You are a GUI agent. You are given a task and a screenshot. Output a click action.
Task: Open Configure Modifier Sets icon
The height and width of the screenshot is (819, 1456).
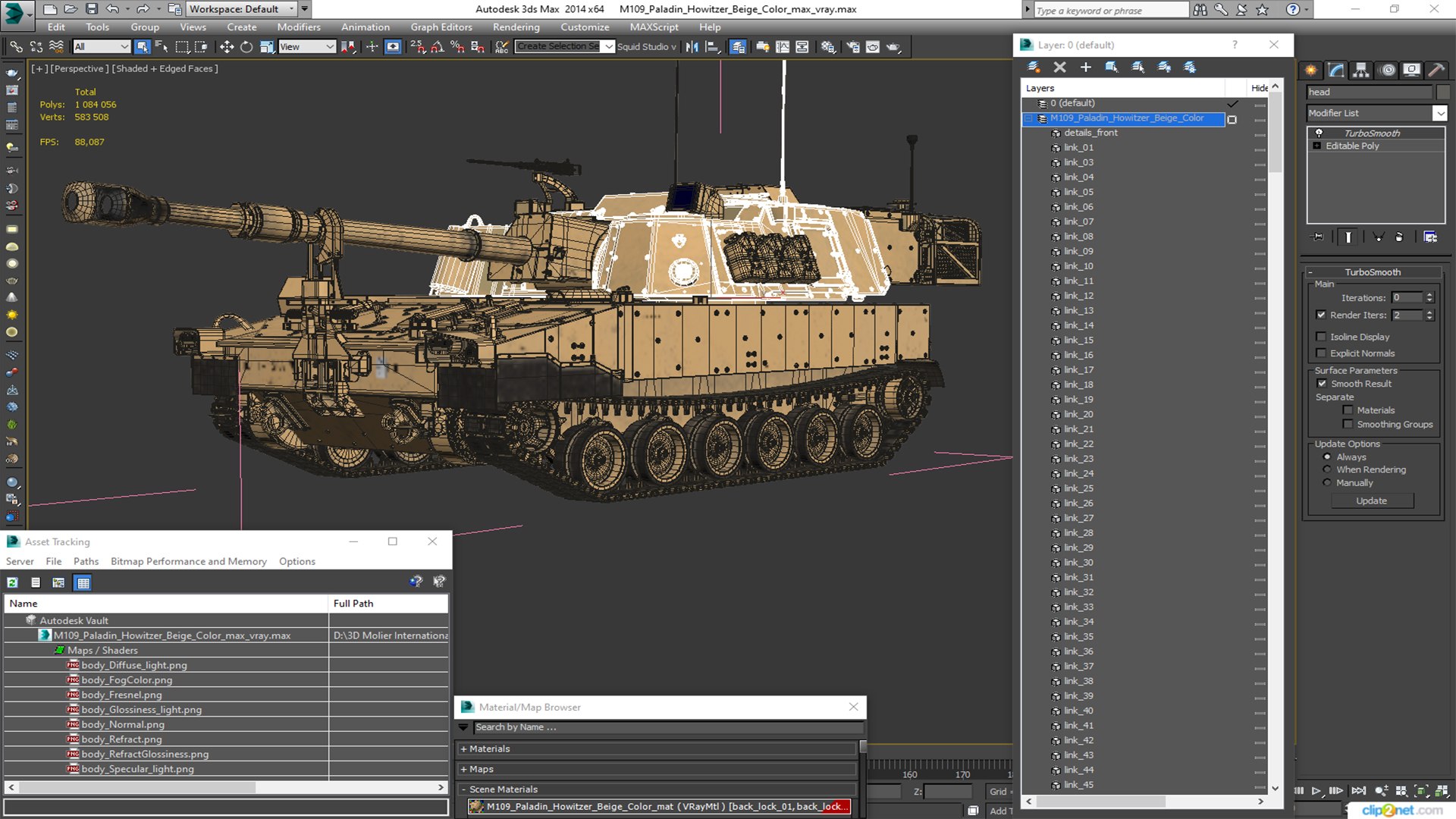click(1430, 237)
